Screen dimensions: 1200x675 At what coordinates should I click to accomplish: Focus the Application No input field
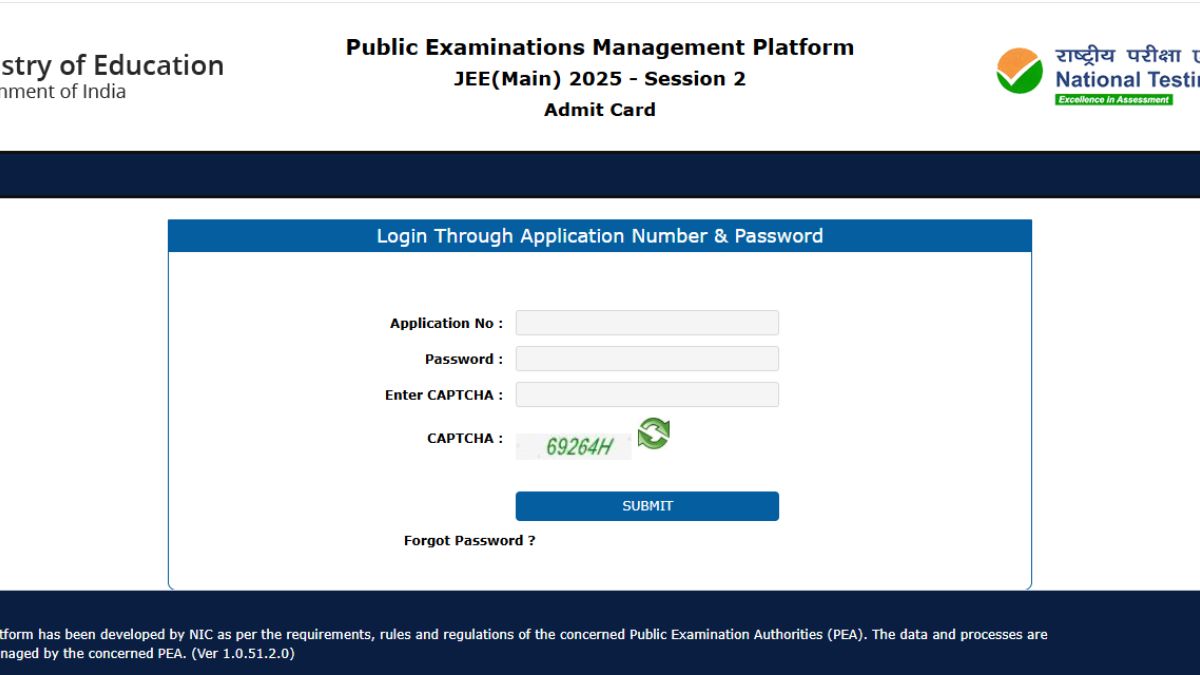click(647, 323)
